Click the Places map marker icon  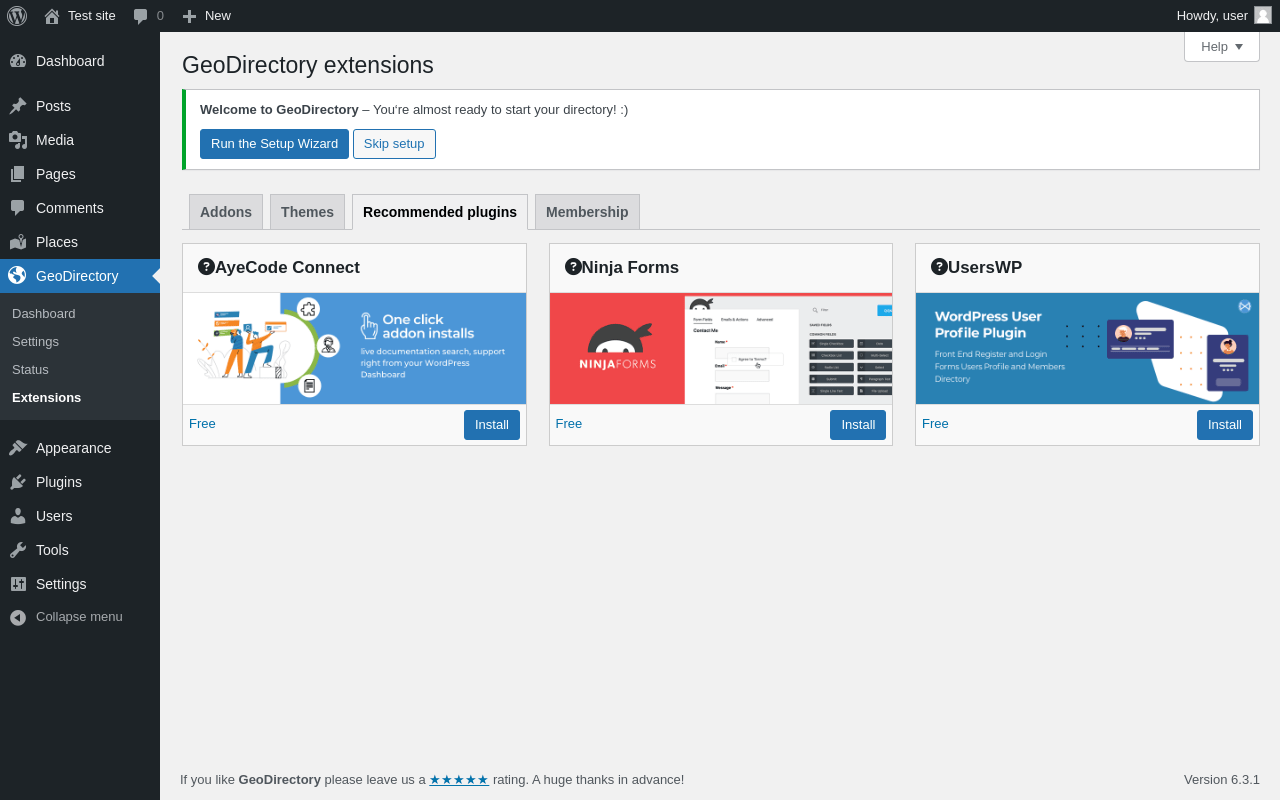[18, 242]
